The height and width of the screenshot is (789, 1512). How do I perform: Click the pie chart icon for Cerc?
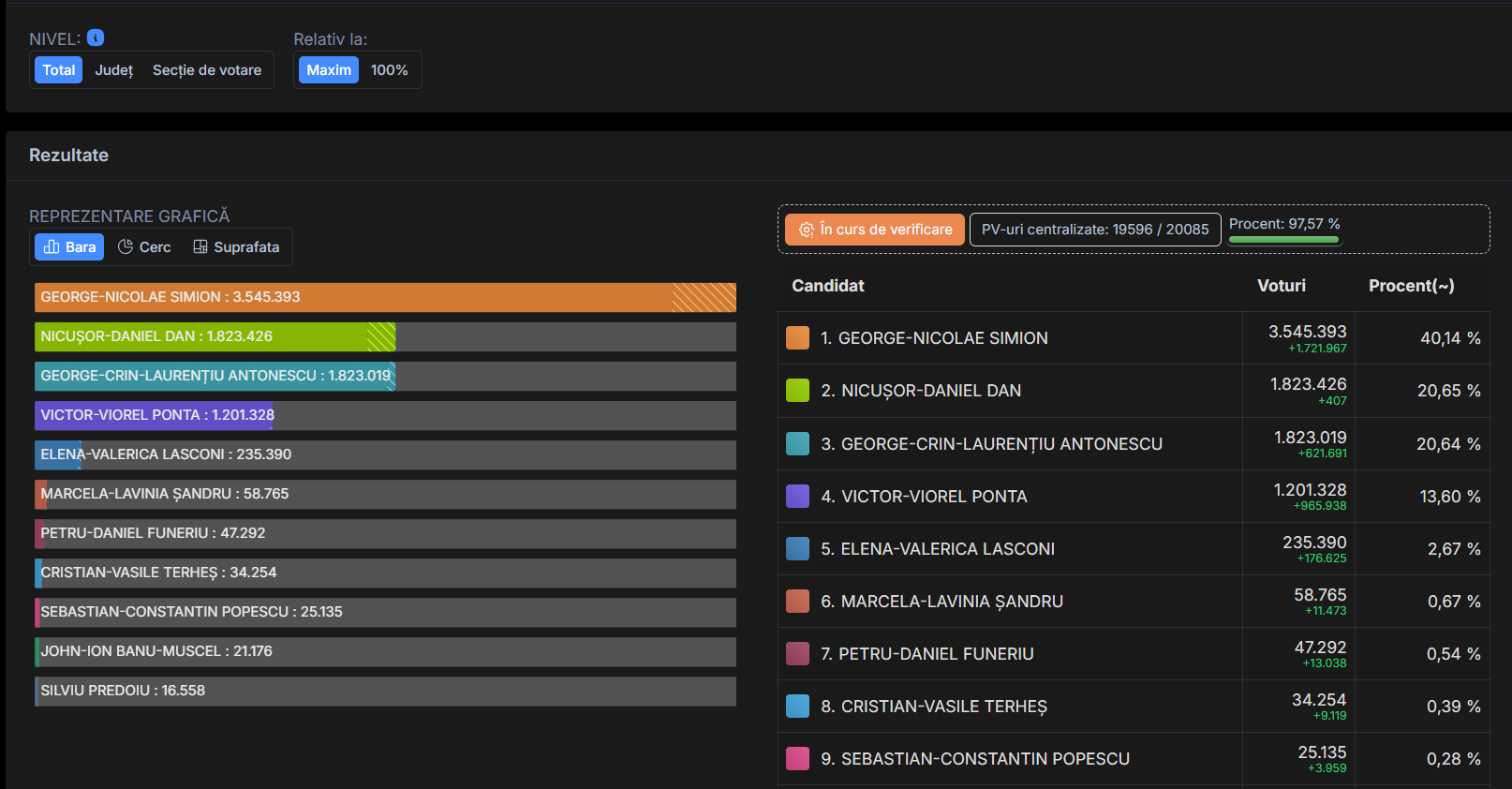[x=126, y=247]
